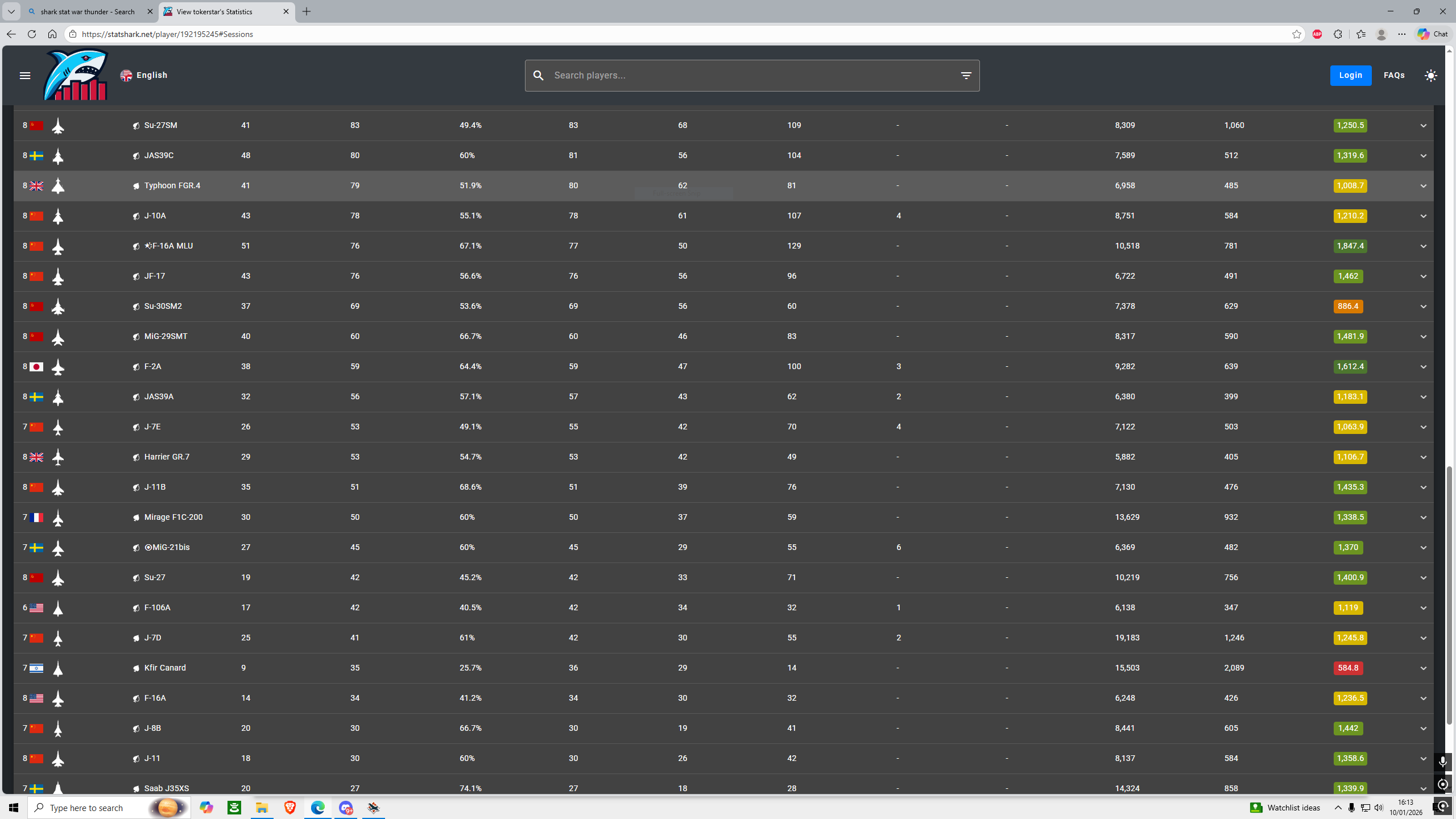Open the hamburger navigation menu
The width and height of the screenshot is (1456, 819).
[24, 76]
